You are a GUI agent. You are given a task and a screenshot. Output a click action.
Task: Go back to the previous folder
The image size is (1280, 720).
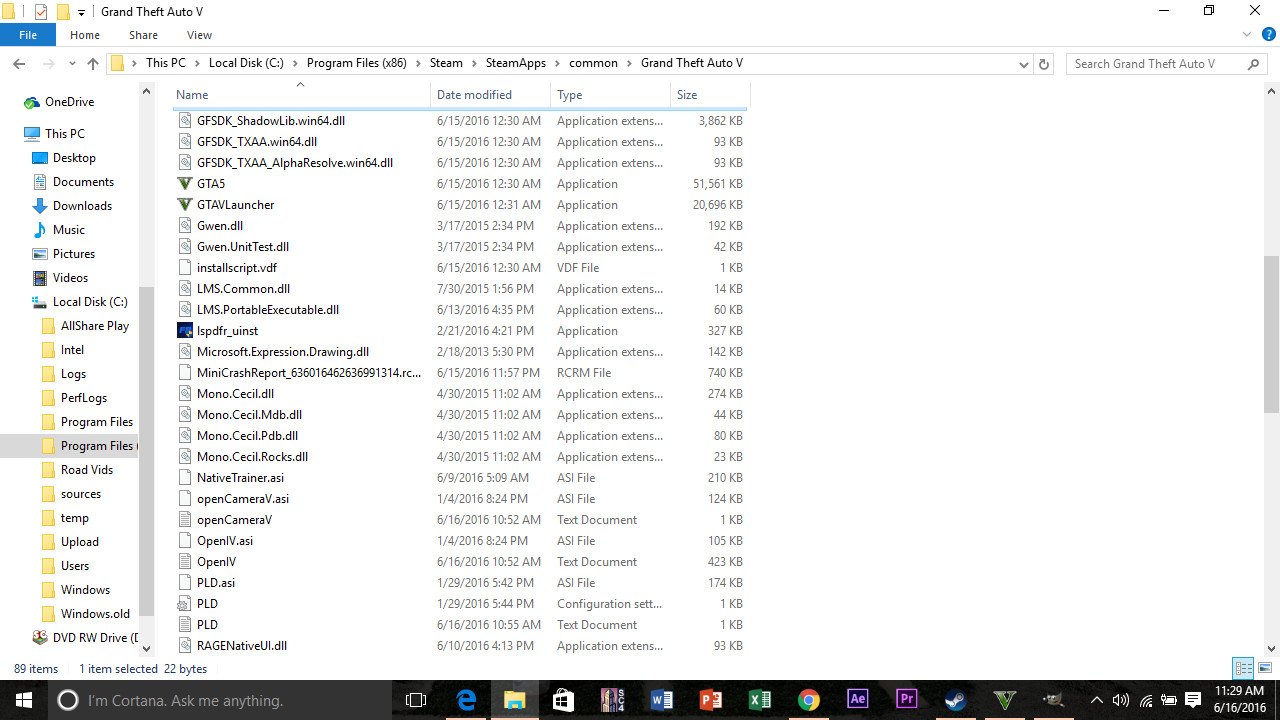click(x=19, y=63)
